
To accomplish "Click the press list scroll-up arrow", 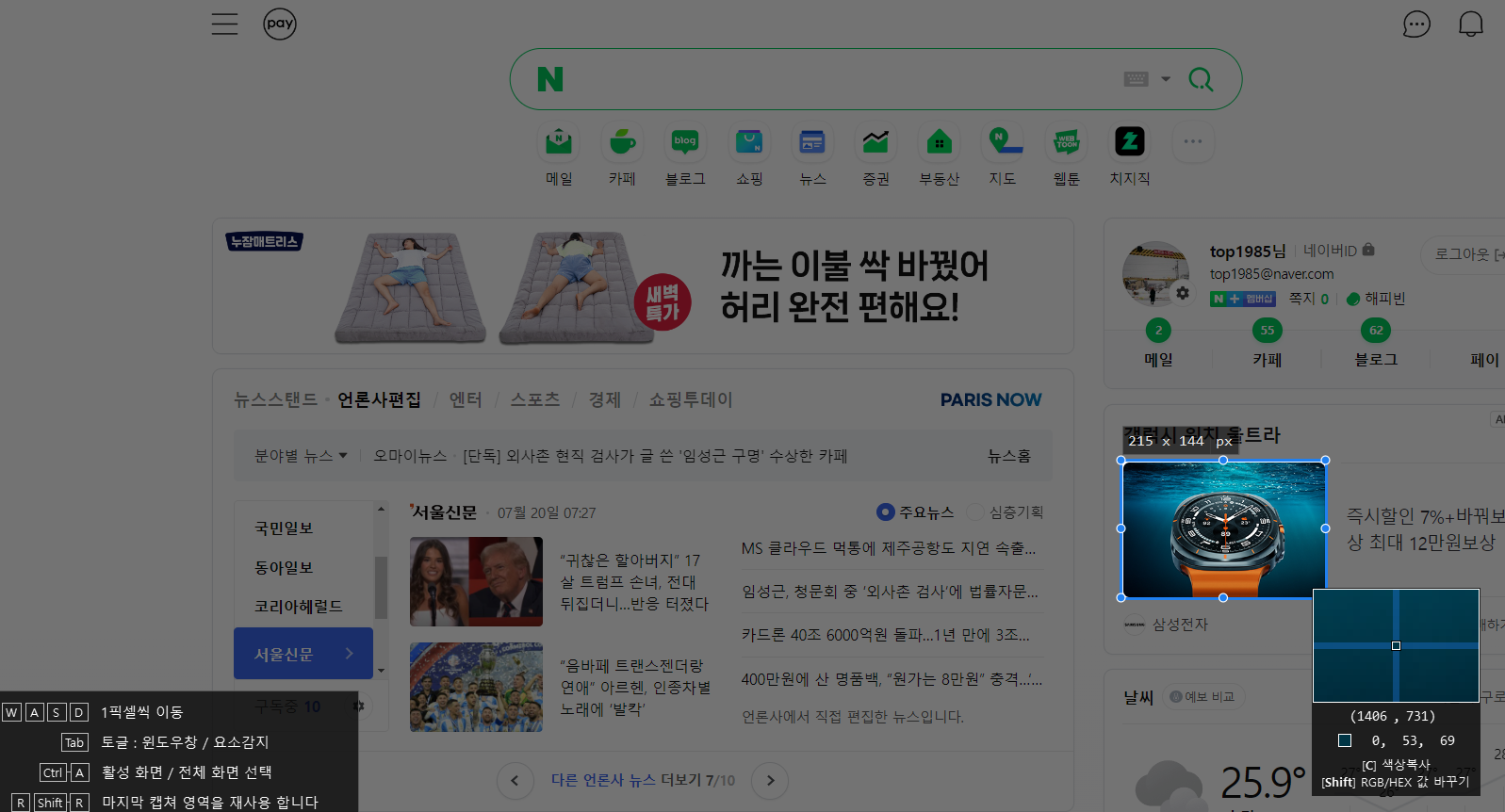I will click(381, 510).
